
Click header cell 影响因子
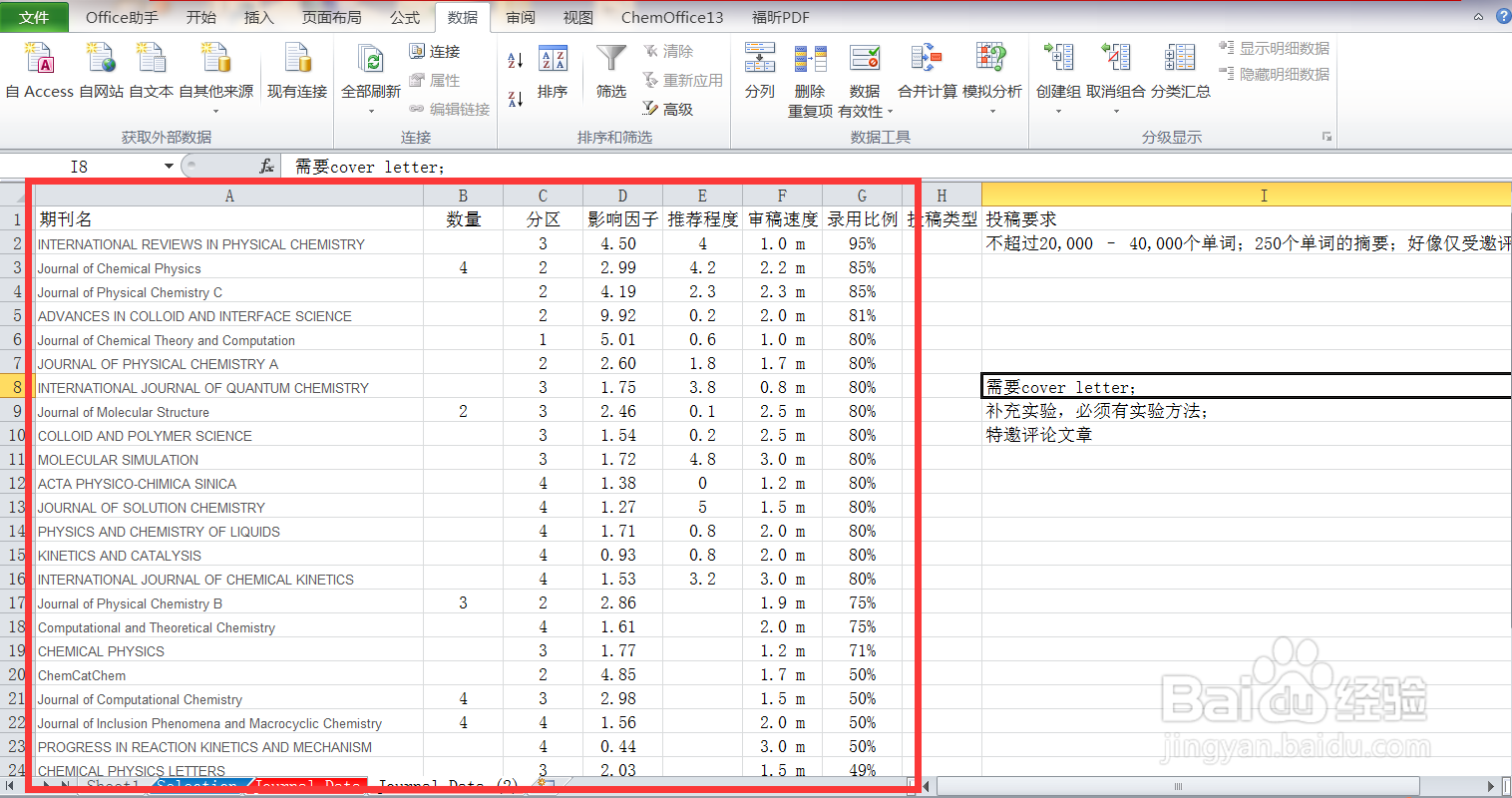coord(623,219)
